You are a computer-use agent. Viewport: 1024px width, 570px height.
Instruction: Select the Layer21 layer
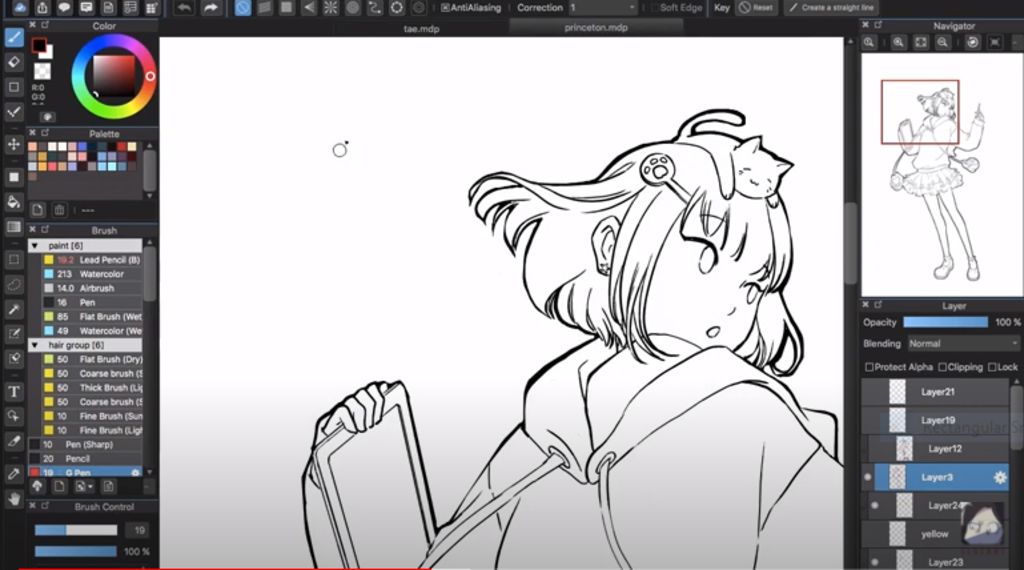point(935,392)
